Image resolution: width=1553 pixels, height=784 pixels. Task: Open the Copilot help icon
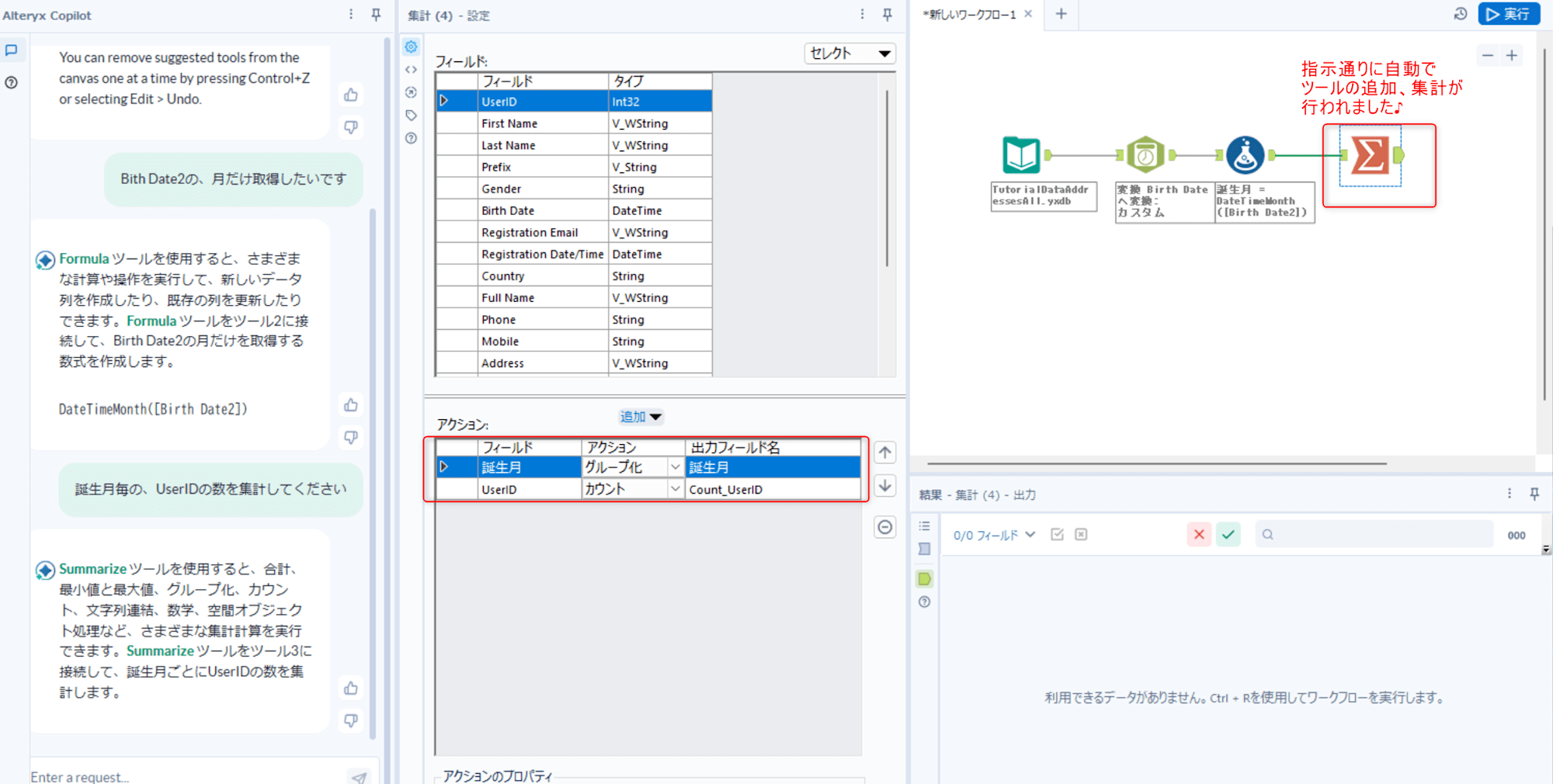tap(12, 82)
